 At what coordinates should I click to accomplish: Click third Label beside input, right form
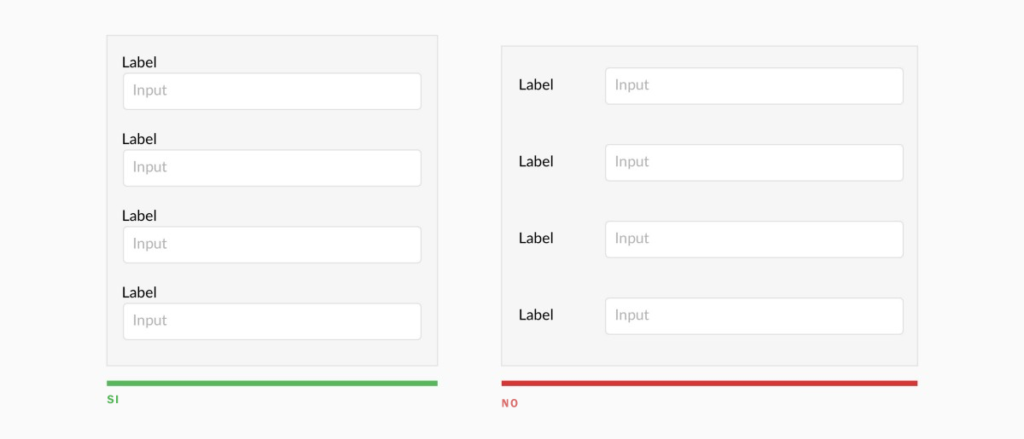pos(536,238)
